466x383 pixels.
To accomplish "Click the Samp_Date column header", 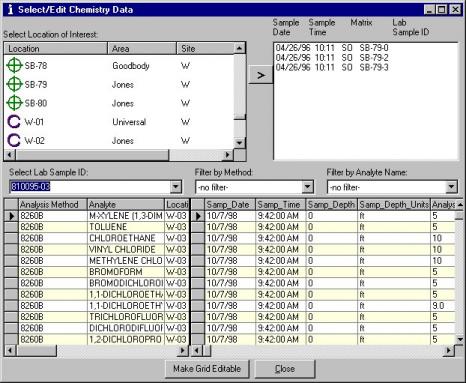I will click(230, 204).
